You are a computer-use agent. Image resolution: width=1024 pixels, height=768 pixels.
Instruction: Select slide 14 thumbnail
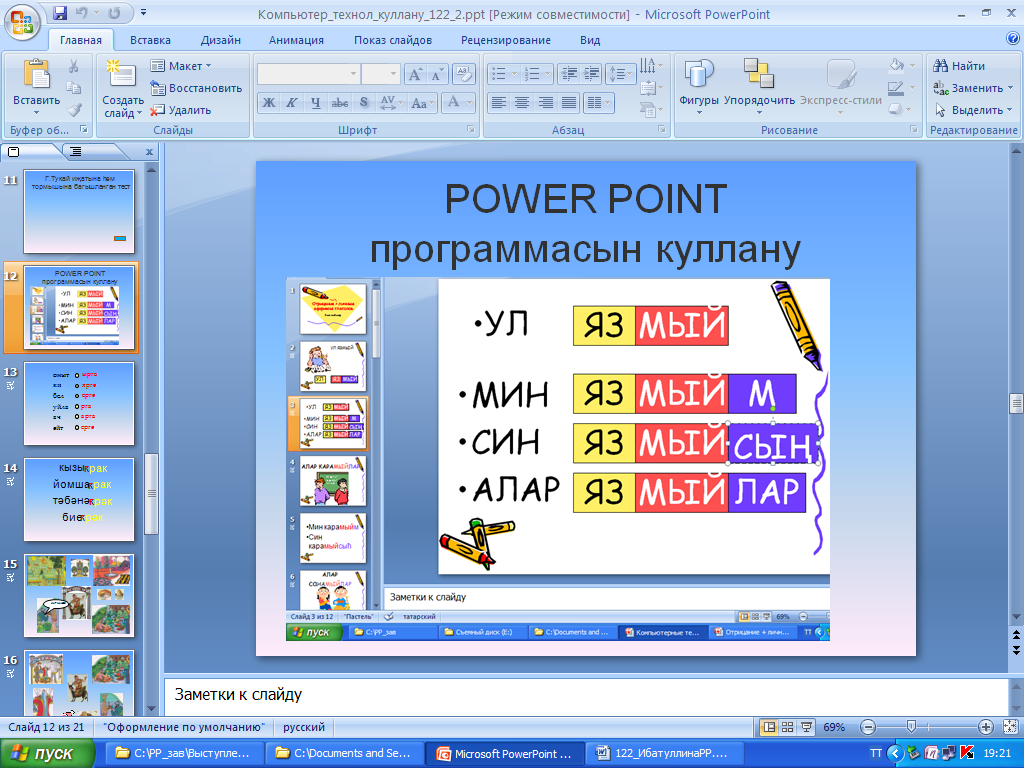[x=79, y=500]
